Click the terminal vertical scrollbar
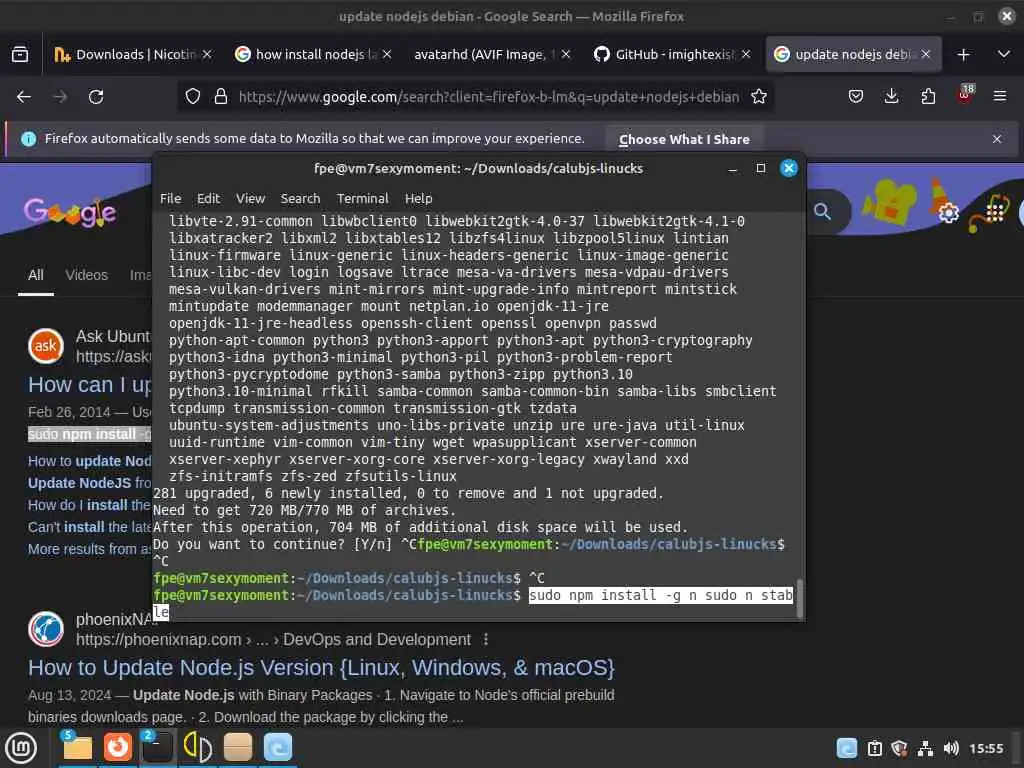 799,598
